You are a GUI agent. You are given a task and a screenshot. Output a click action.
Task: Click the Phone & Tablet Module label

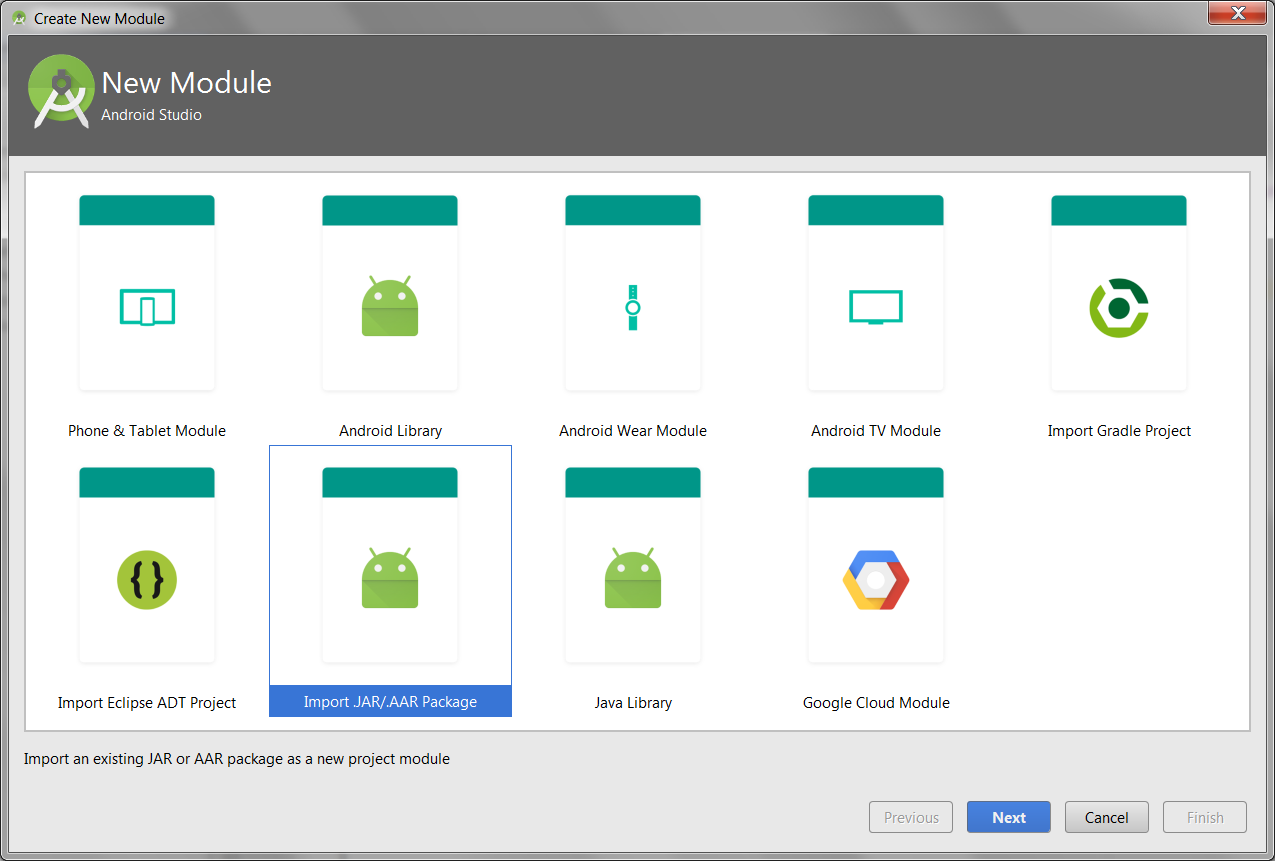pyautogui.click(x=147, y=431)
